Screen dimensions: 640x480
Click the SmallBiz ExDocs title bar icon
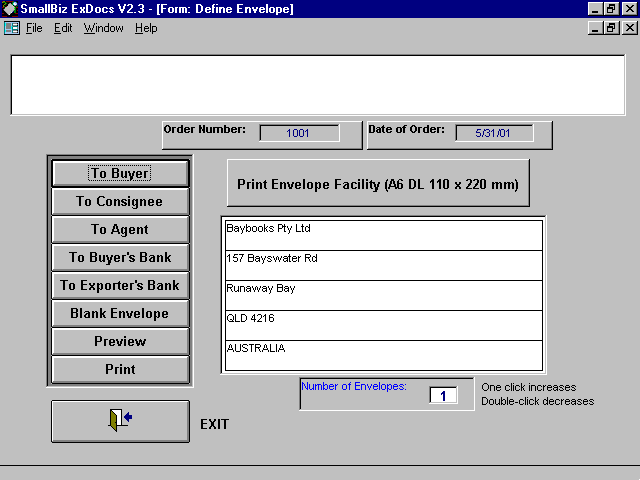click(10, 8)
